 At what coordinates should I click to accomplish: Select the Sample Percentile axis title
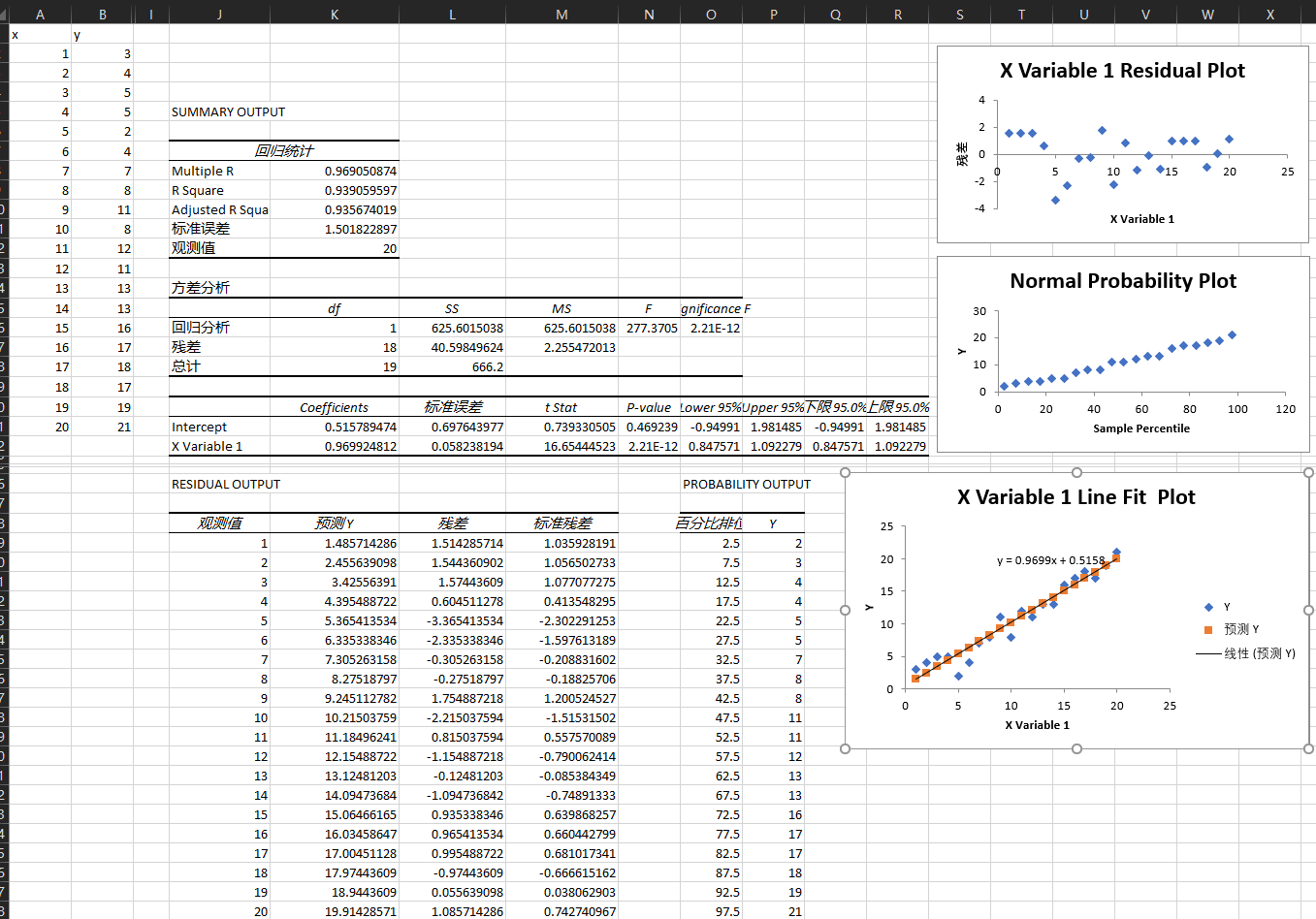coord(1141,428)
